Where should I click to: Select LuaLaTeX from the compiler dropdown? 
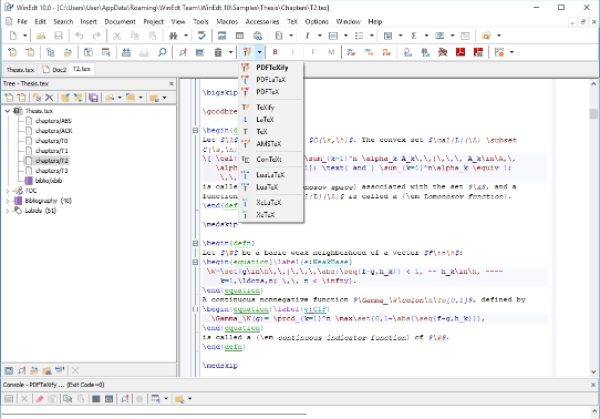tap(271, 175)
